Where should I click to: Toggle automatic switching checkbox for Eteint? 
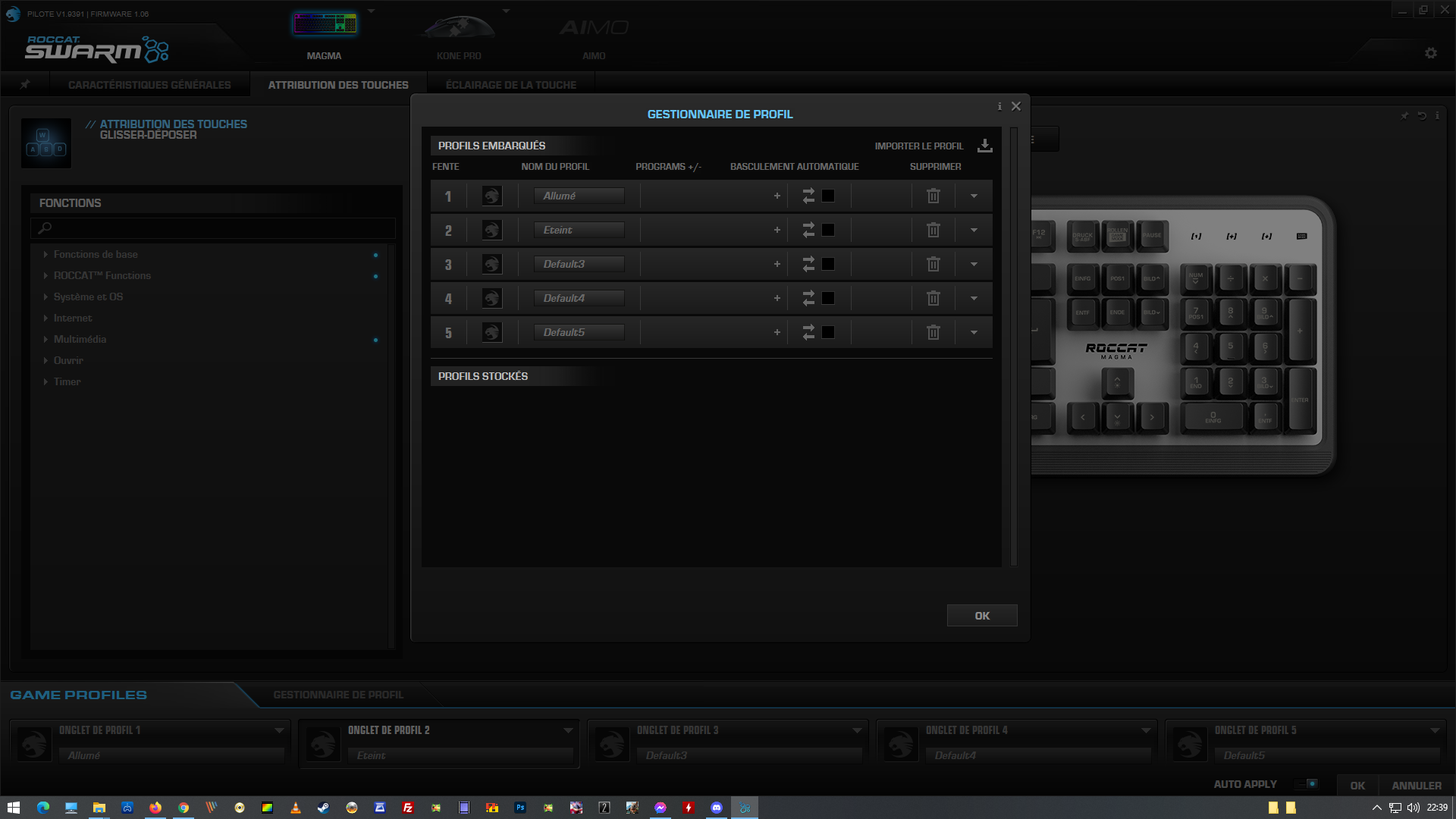[828, 230]
